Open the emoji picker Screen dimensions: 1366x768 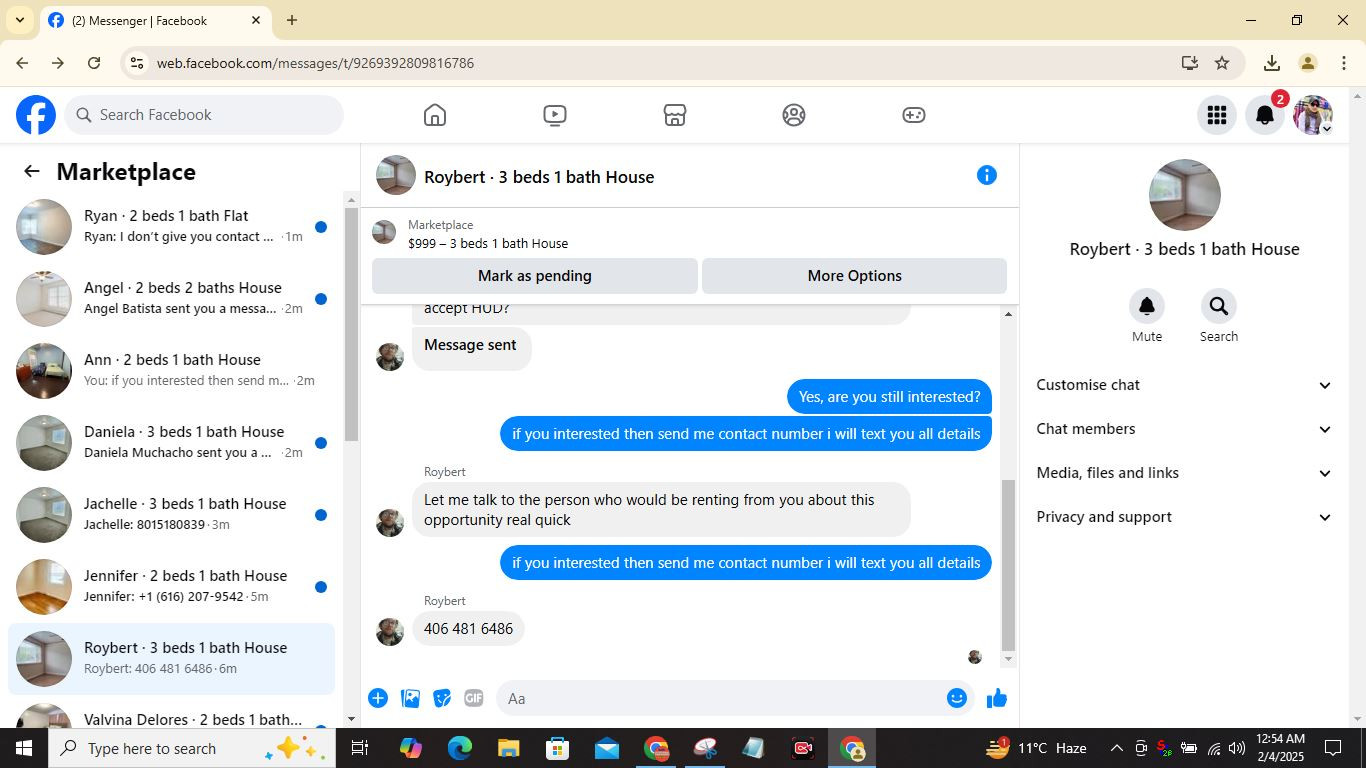(x=957, y=698)
